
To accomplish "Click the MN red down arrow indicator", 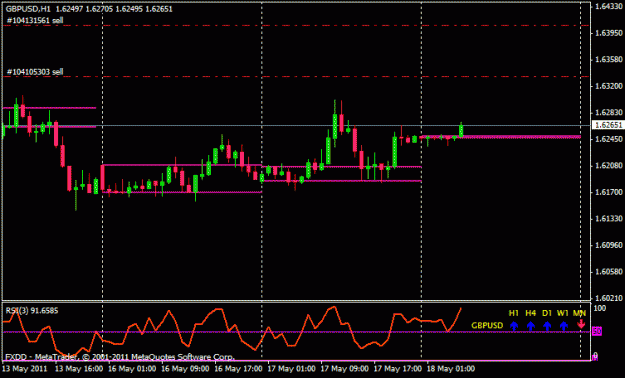I will [581, 324].
